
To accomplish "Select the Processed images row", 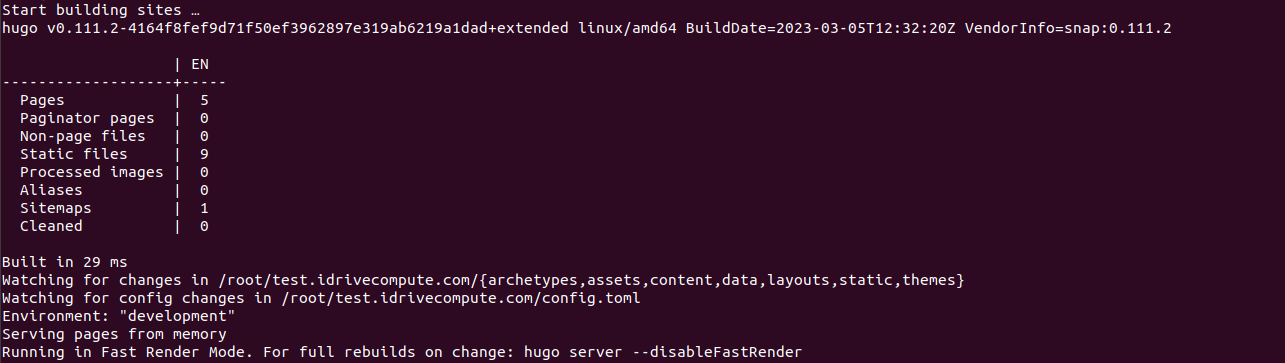I will [114, 172].
